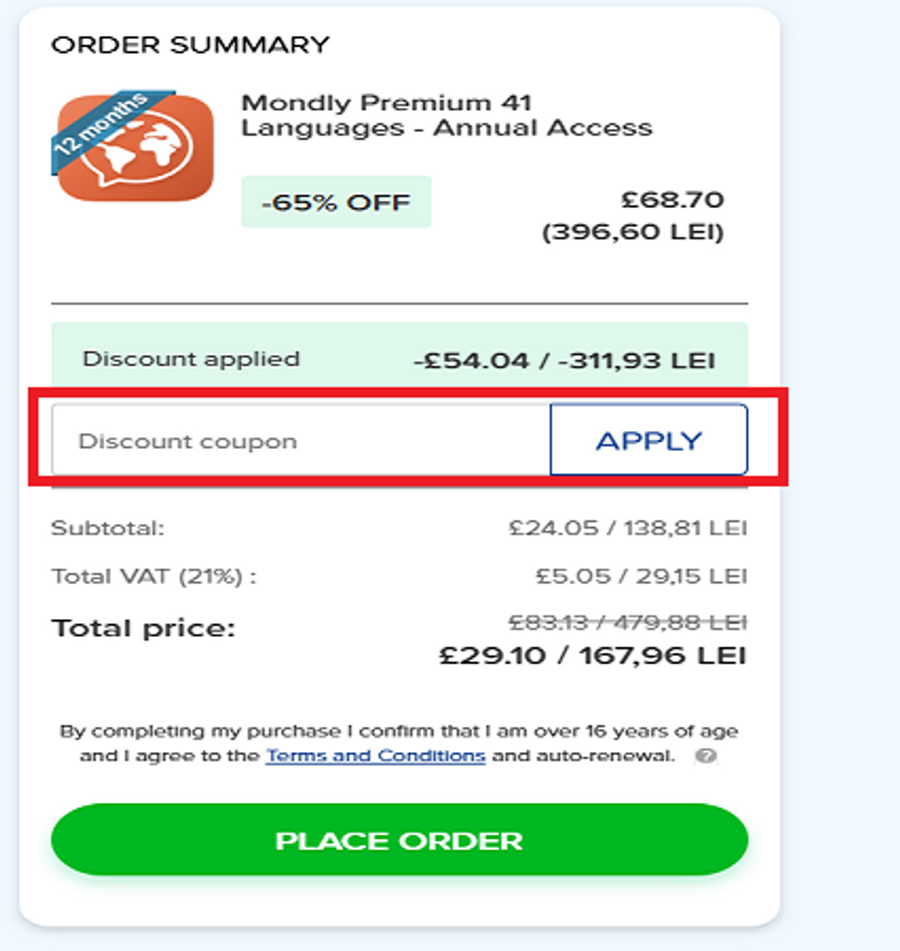Click the auto-renewal help question mark icon
This screenshot has width=900, height=951.
coord(706,756)
